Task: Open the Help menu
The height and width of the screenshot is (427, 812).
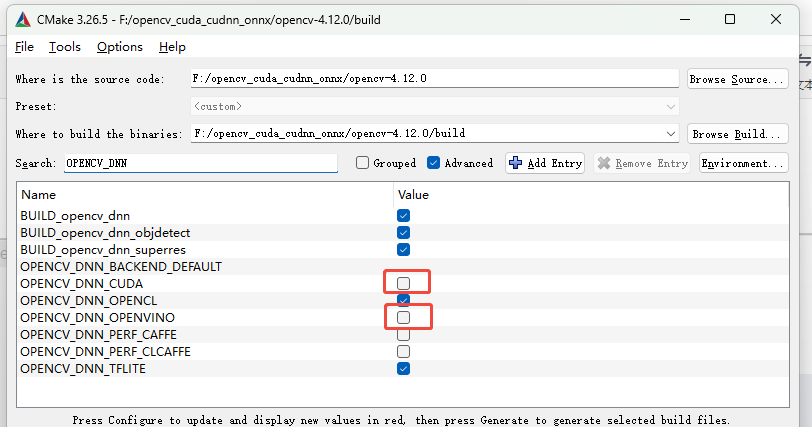Action: [x=172, y=47]
